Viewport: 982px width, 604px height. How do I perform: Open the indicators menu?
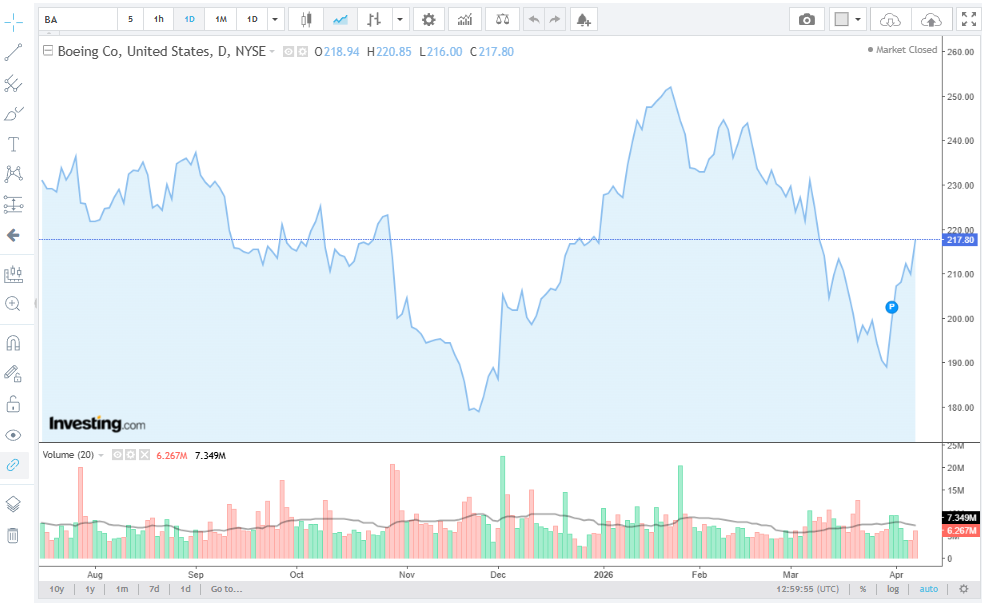[465, 19]
